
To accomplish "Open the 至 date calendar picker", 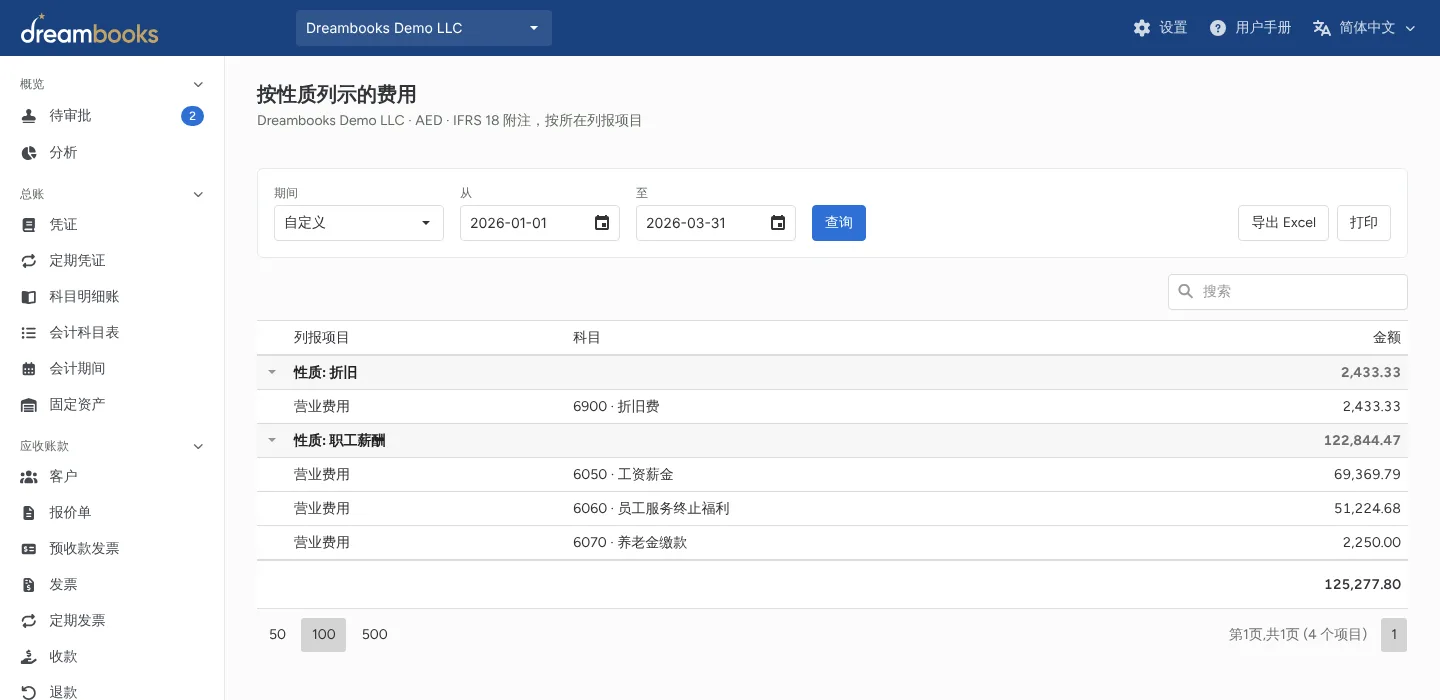I will pyautogui.click(x=778, y=223).
